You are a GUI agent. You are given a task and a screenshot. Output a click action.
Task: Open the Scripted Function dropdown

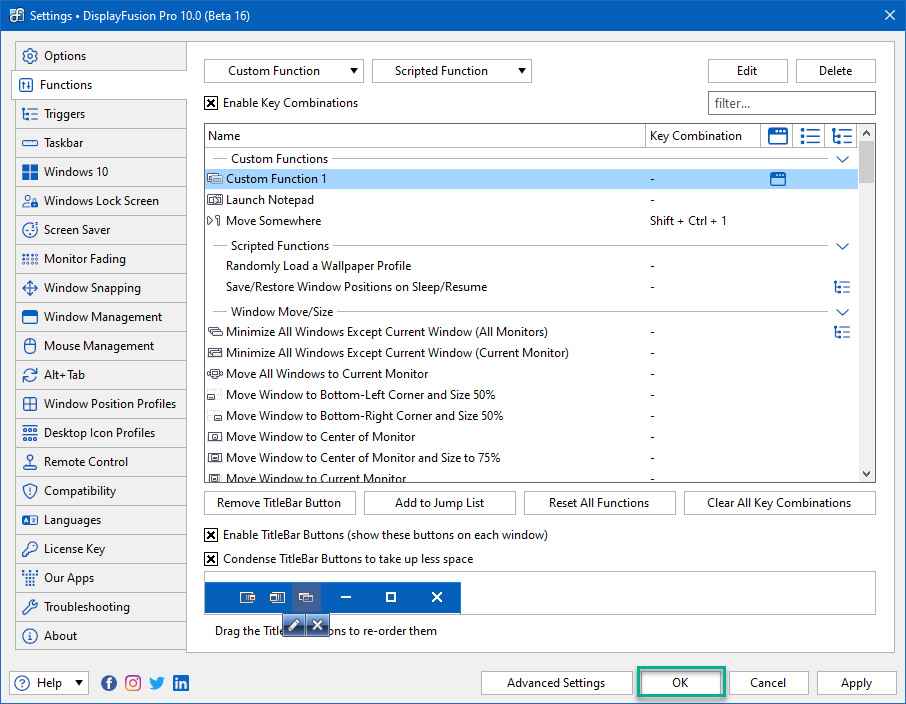451,71
